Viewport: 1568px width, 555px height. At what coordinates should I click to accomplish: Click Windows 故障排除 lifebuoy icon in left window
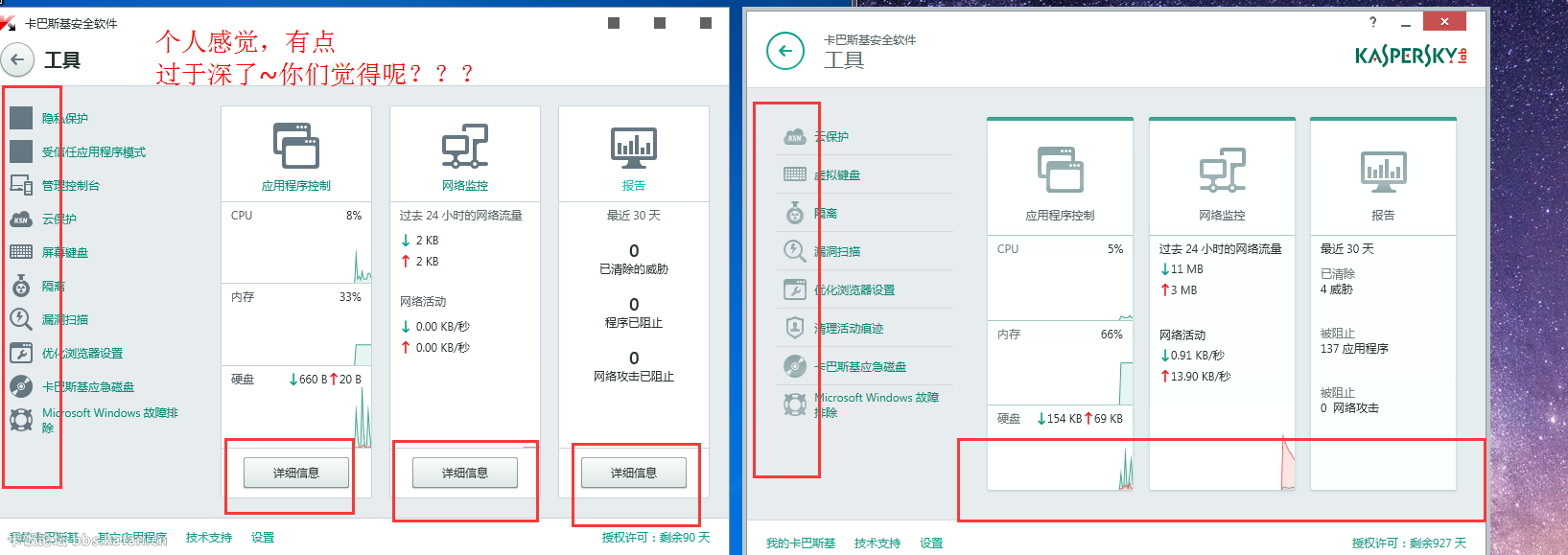click(x=21, y=420)
